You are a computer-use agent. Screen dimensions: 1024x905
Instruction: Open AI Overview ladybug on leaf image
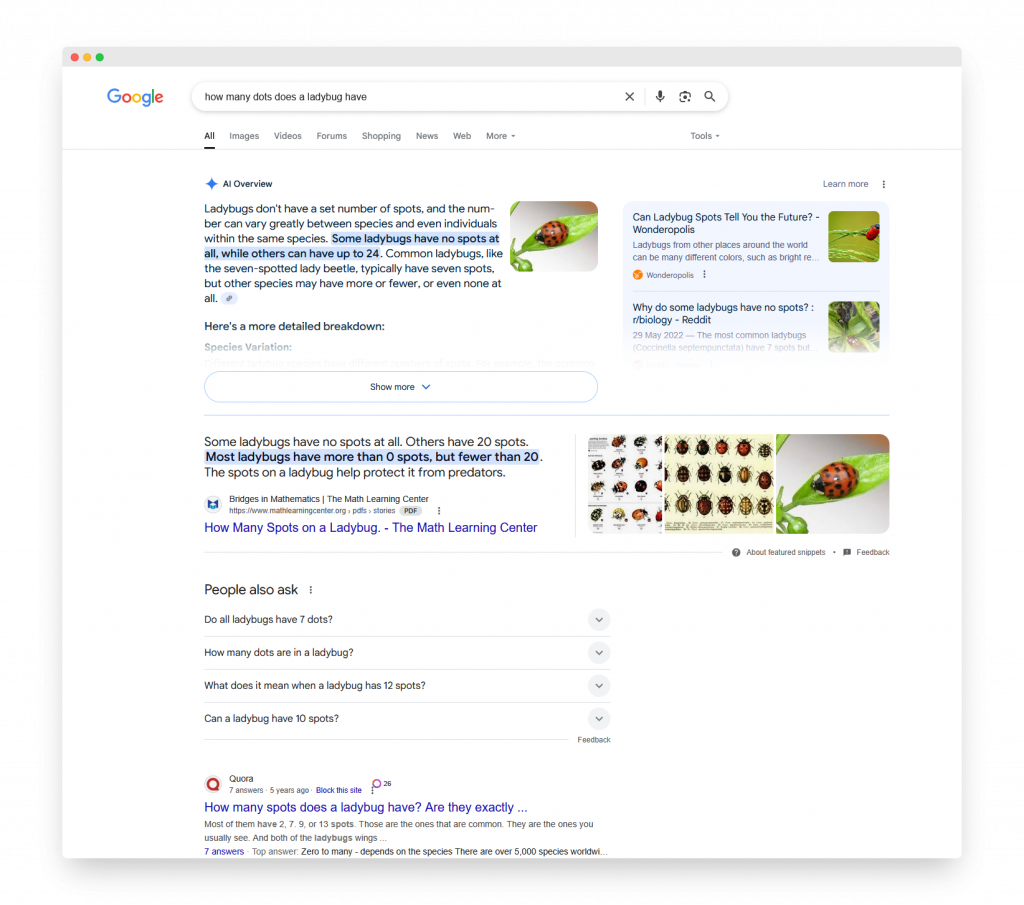(x=554, y=236)
